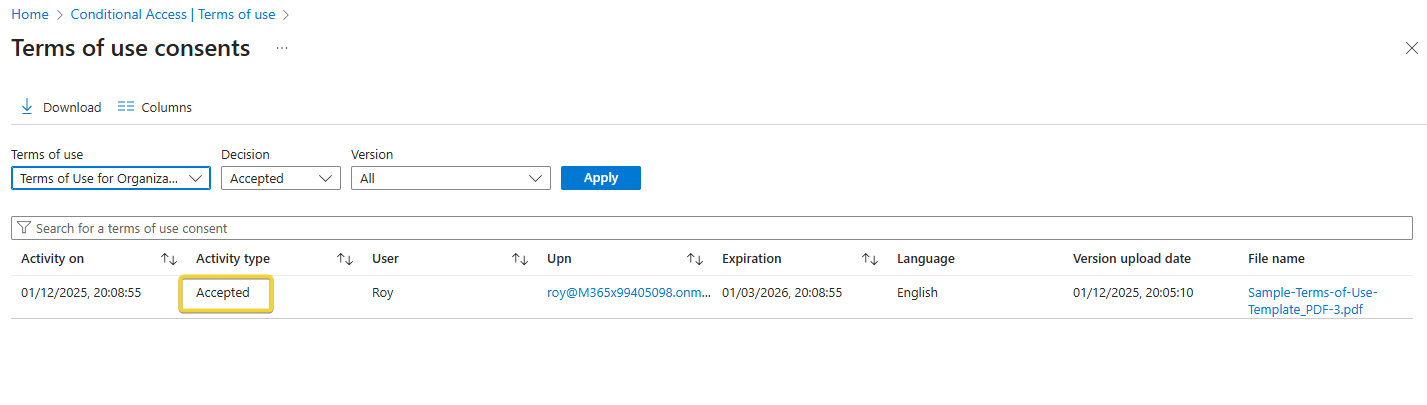This screenshot has height=405, width=1427.
Task: Sort by Activity type column arrows
Action: click(345, 259)
